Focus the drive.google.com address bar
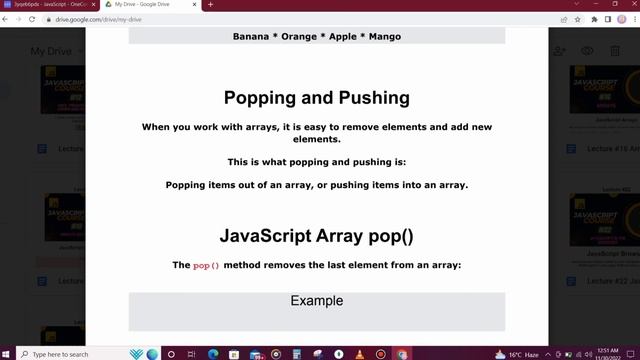 (98, 20)
